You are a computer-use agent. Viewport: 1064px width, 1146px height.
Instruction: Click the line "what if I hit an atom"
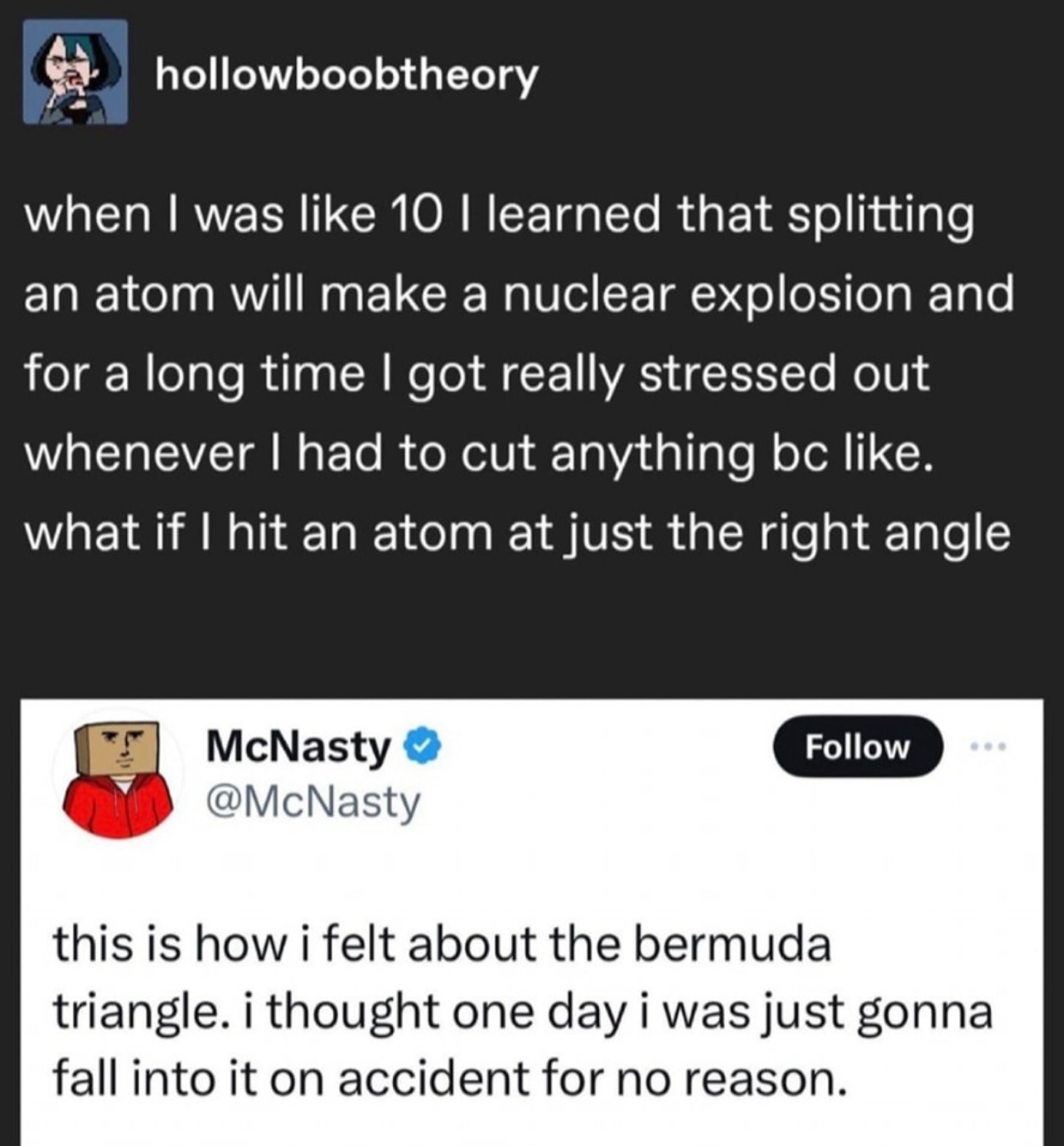[x=517, y=533]
